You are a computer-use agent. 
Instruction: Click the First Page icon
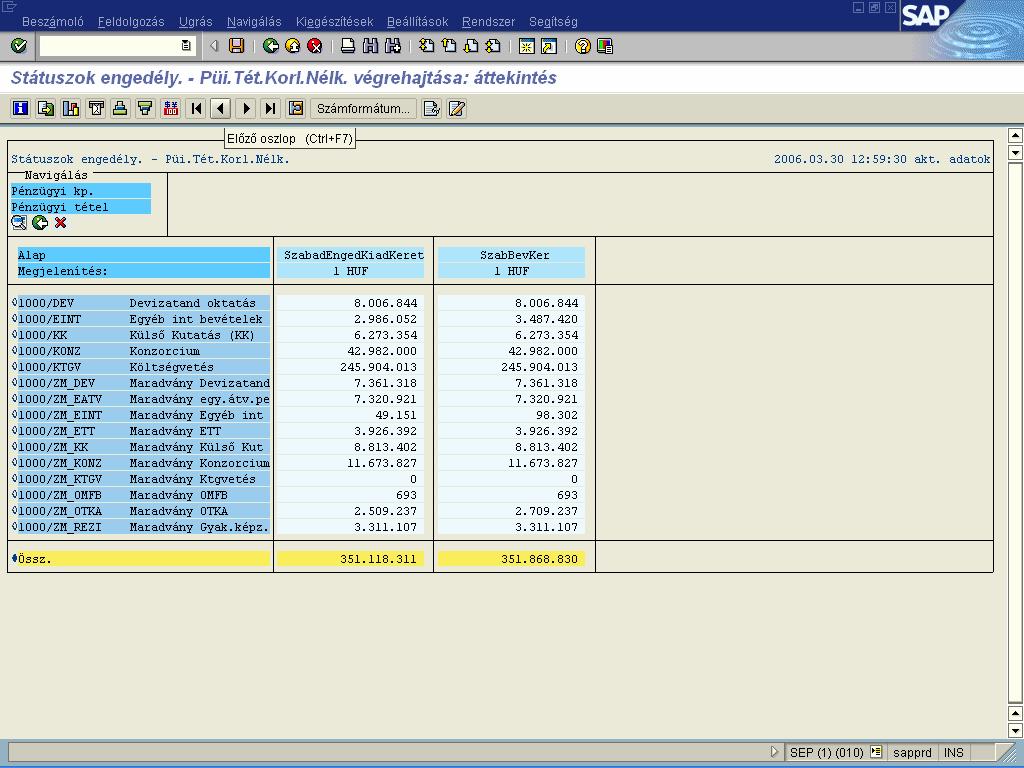[x=426, y=46]
